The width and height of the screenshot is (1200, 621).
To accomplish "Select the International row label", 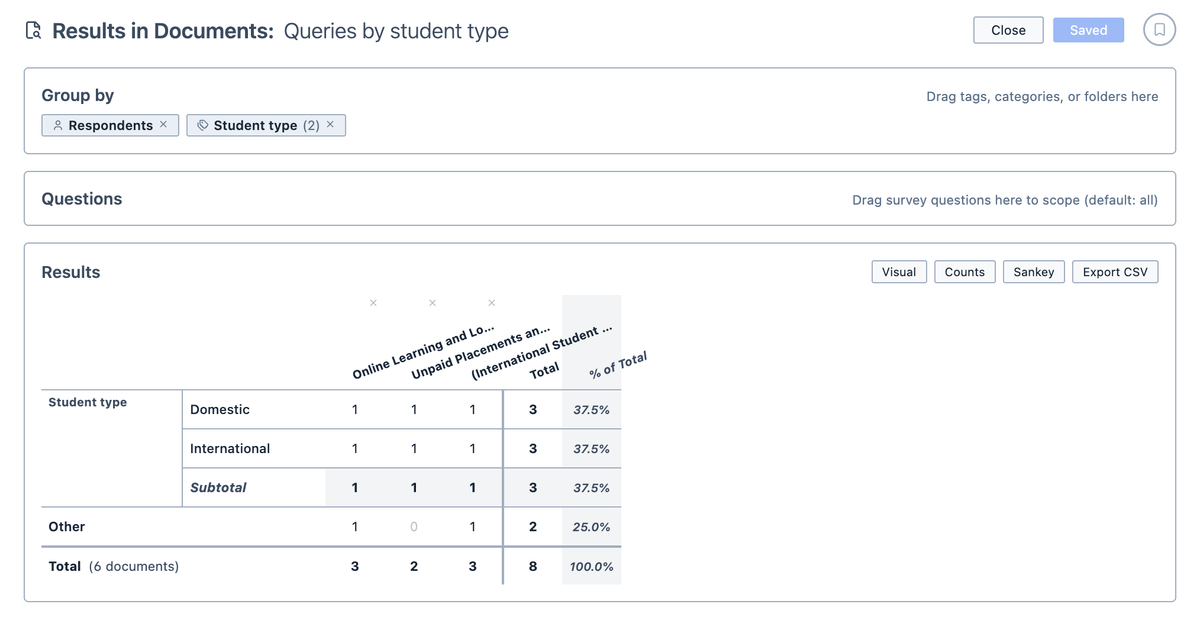I will tap(230, 448).
